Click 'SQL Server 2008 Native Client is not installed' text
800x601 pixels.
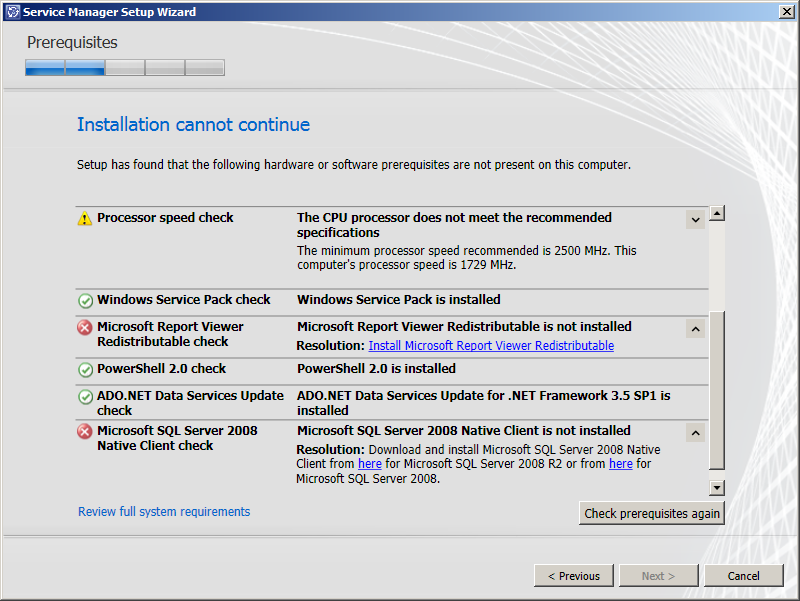tap(464, 431)
